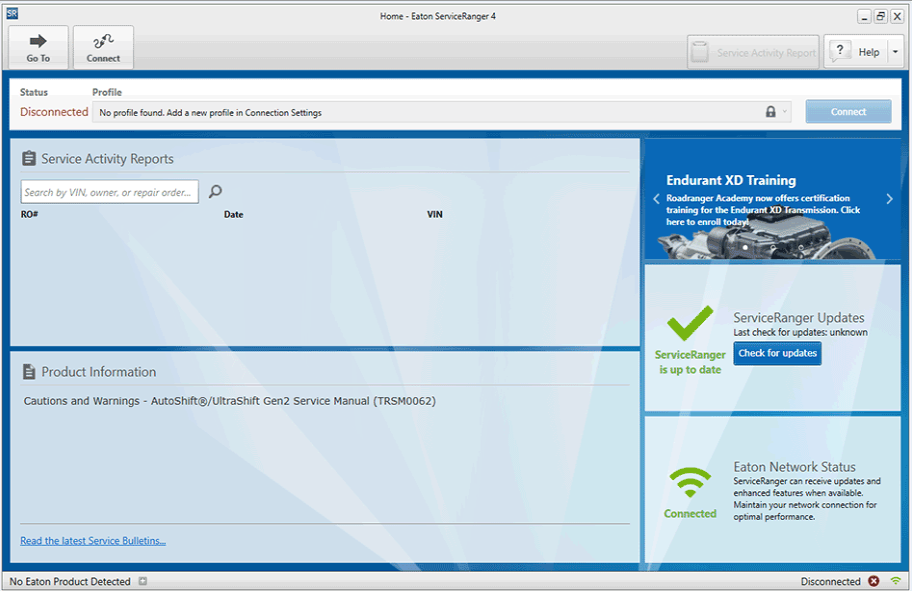The image size is (912, 591).
Task: Click the Service Activity Reports clipboard icon
Action: tap(28, 158)
